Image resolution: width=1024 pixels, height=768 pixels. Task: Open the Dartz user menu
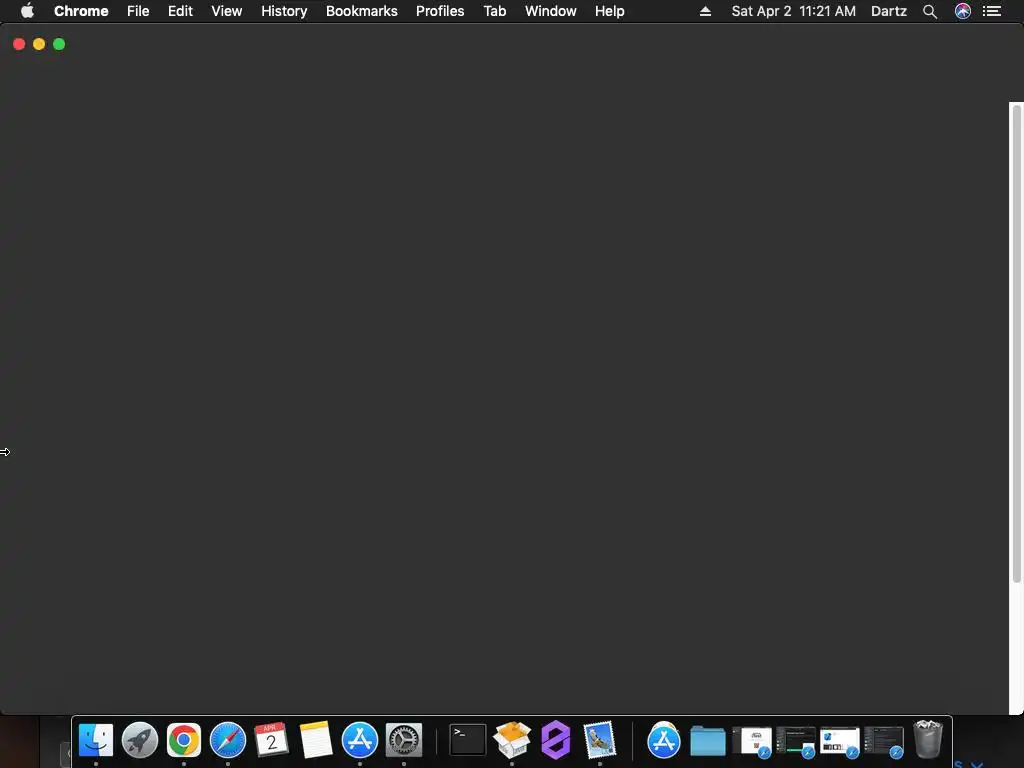click(889, 11)
